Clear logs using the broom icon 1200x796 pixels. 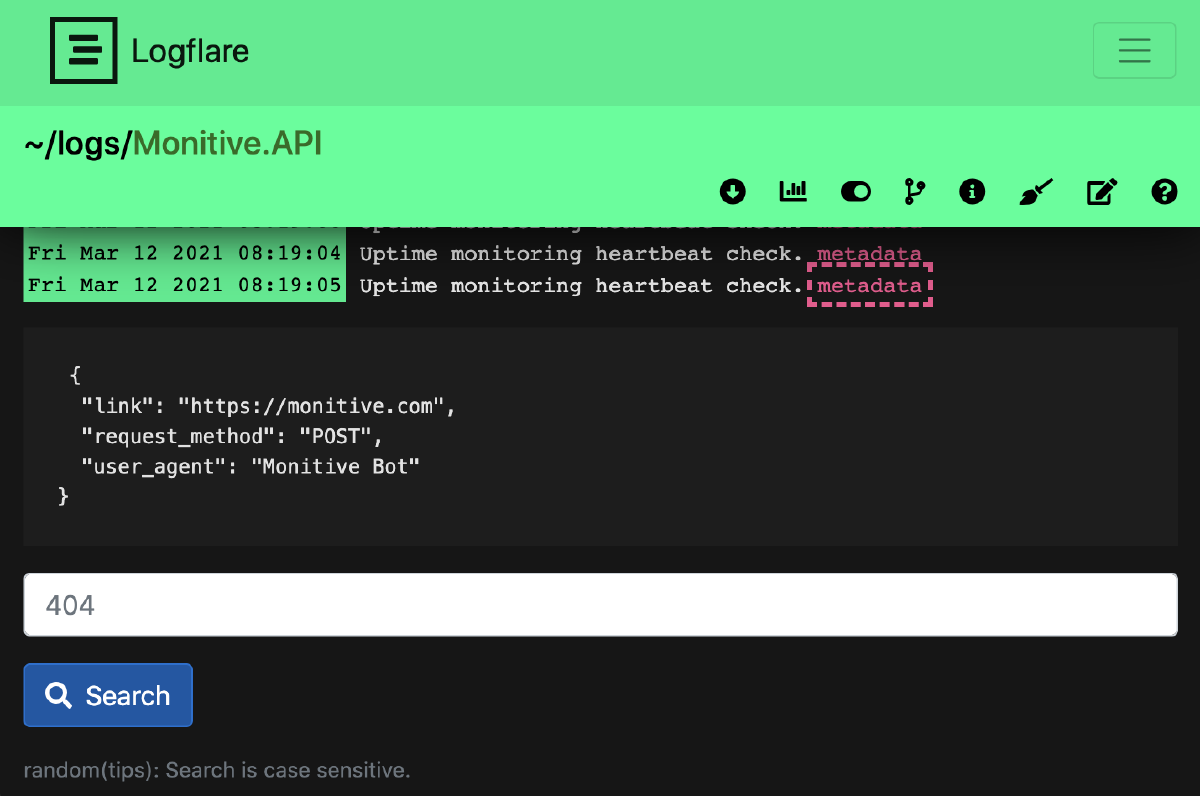pos(1036,191)
